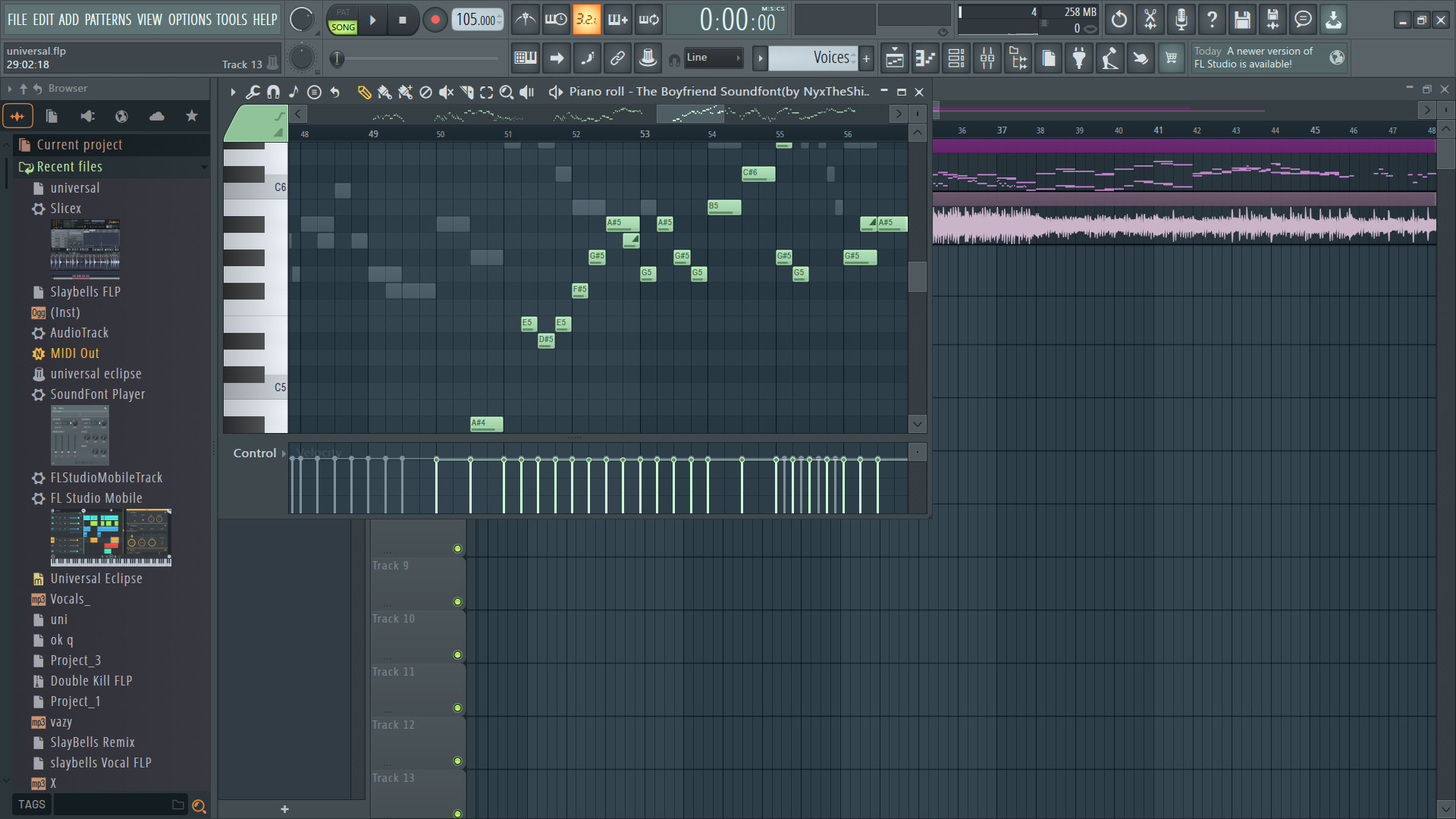This screenshot has height=819, width=1456.
Task: Select the Slice tool in piano roll
Action: click(465, 92)
